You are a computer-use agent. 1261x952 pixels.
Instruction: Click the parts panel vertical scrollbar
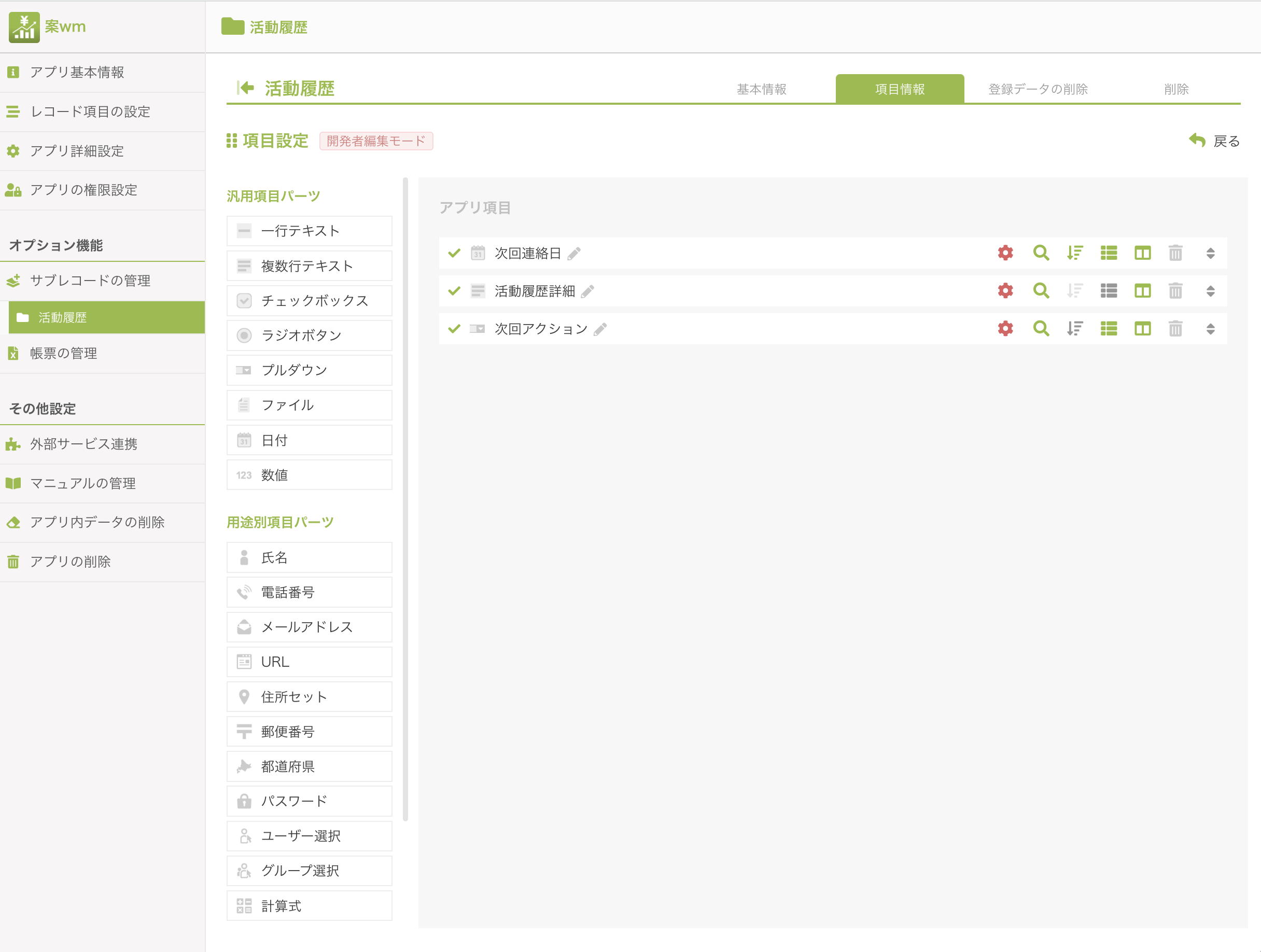click(x=405, y=499)
